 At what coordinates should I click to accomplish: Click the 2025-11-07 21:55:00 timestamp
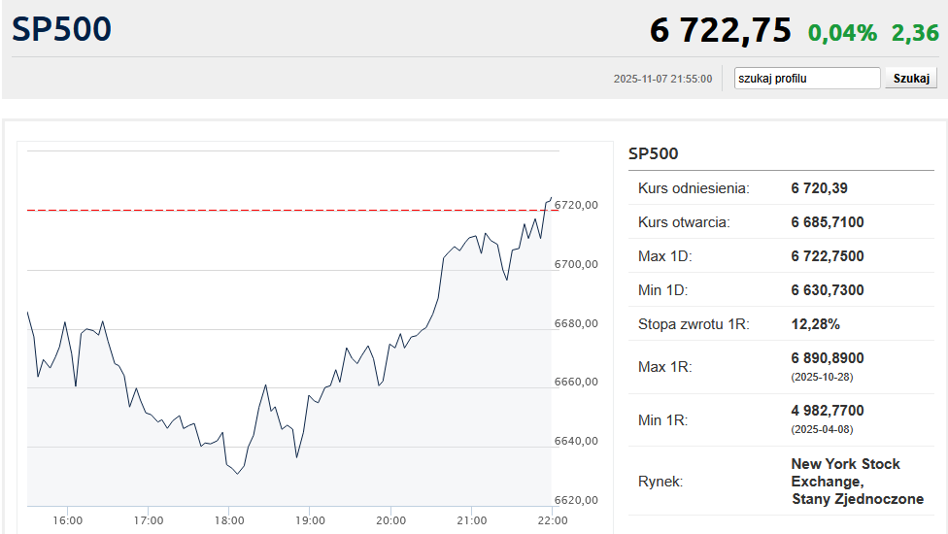pos(663,79)
